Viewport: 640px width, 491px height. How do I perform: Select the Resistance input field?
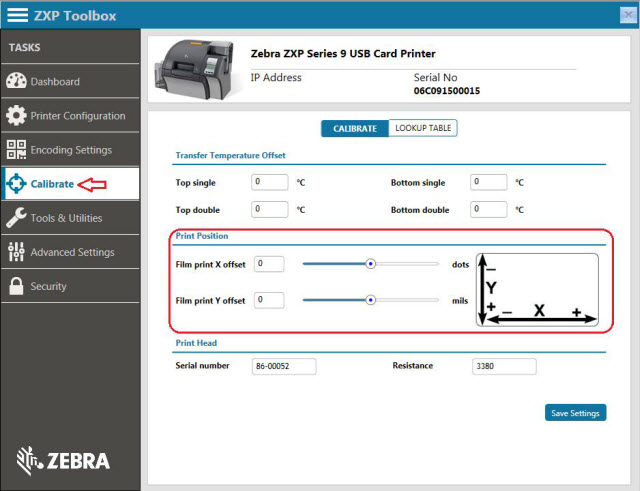(504, 366)
